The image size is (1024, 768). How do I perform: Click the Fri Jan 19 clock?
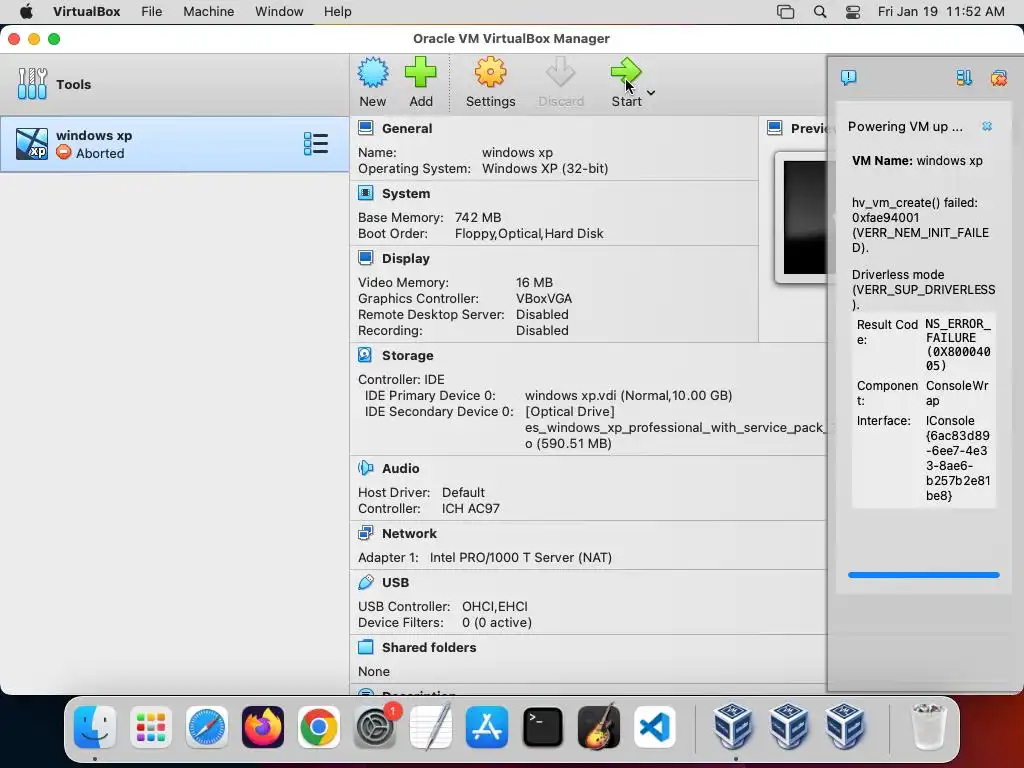940,12
